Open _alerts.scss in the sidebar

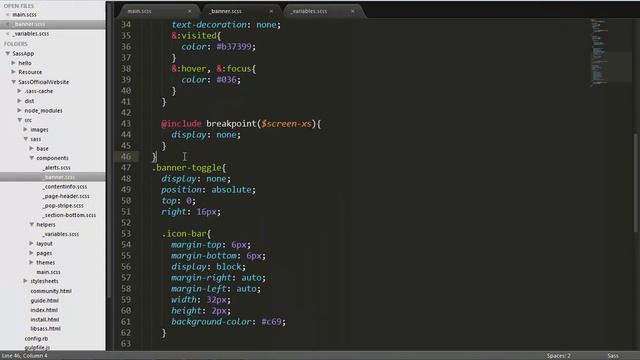(x=57, y=167)
